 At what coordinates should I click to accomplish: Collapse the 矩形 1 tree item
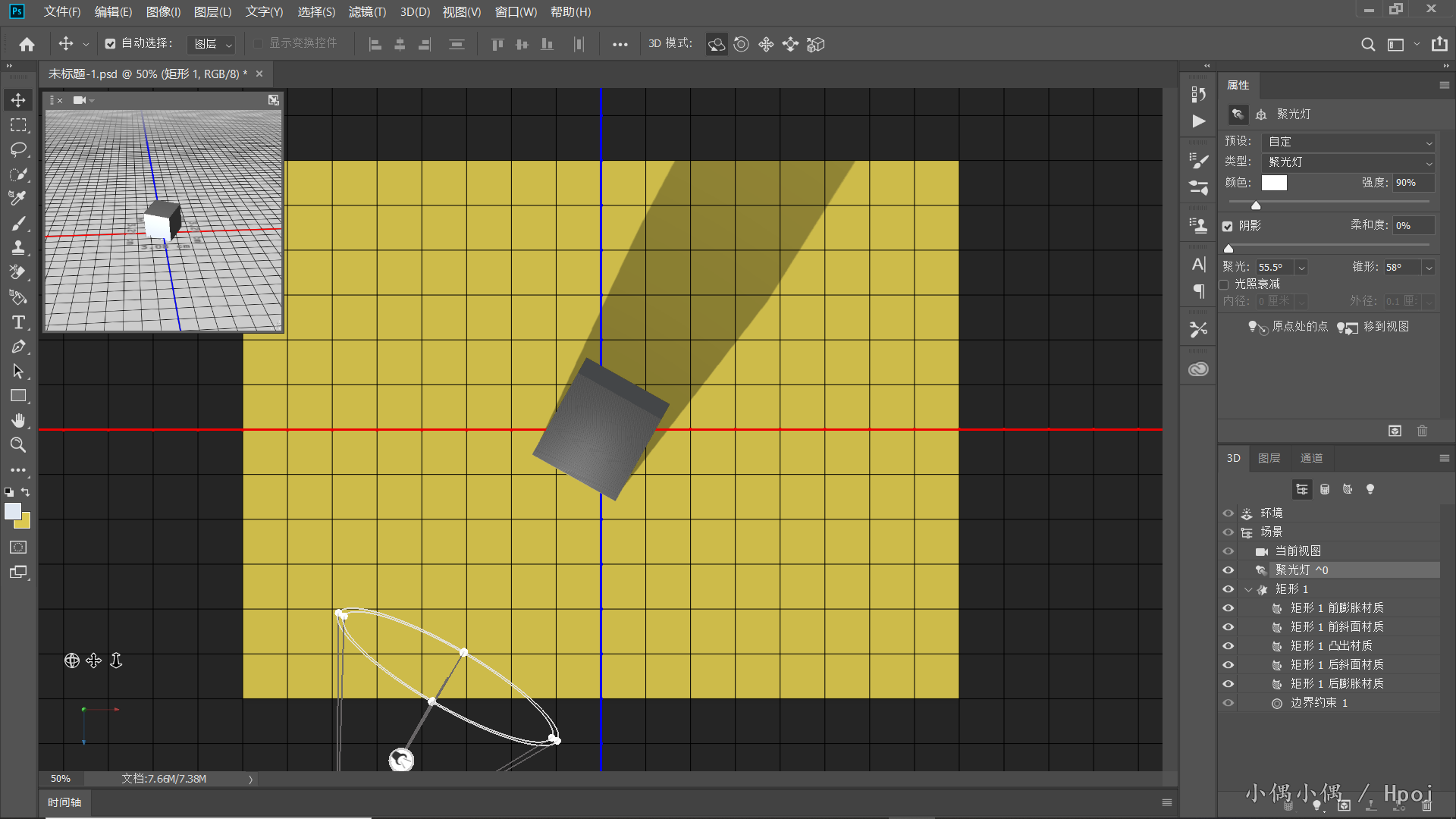[1248, 589]
